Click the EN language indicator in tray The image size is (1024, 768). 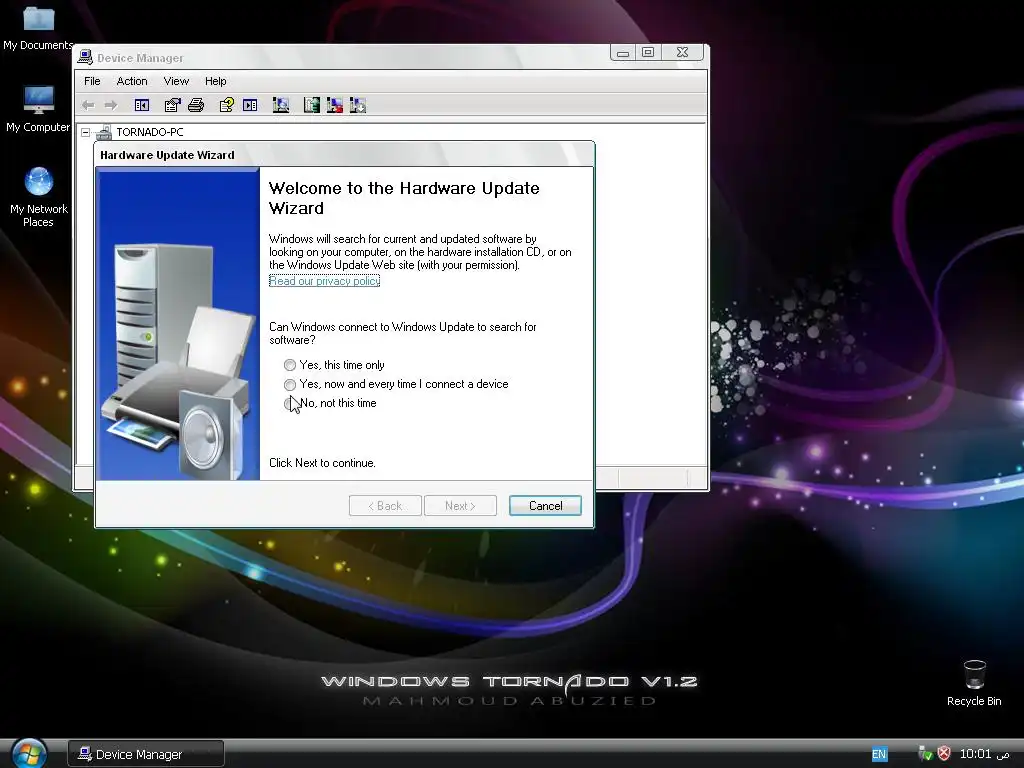[x=879, y=754]
